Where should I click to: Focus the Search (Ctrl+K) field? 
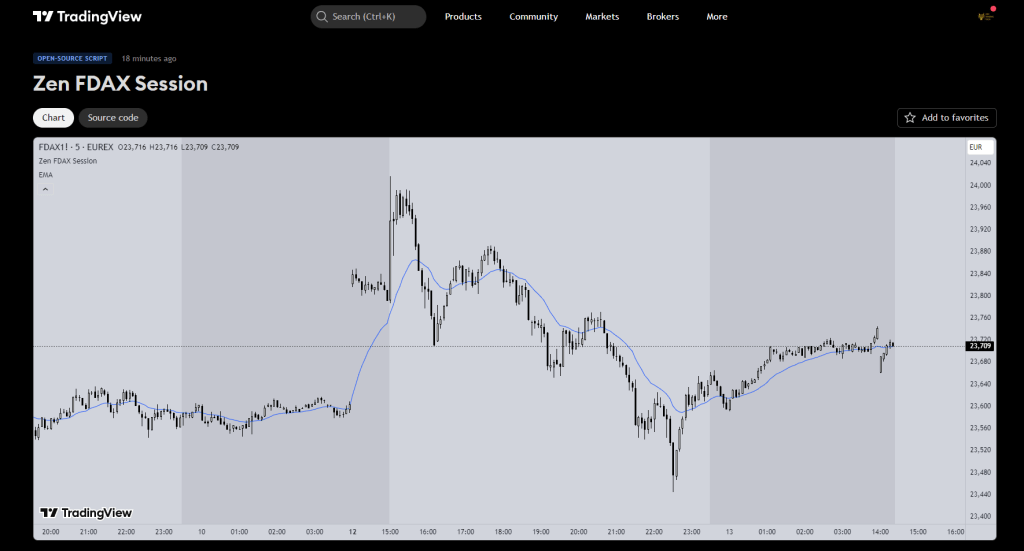368,16
